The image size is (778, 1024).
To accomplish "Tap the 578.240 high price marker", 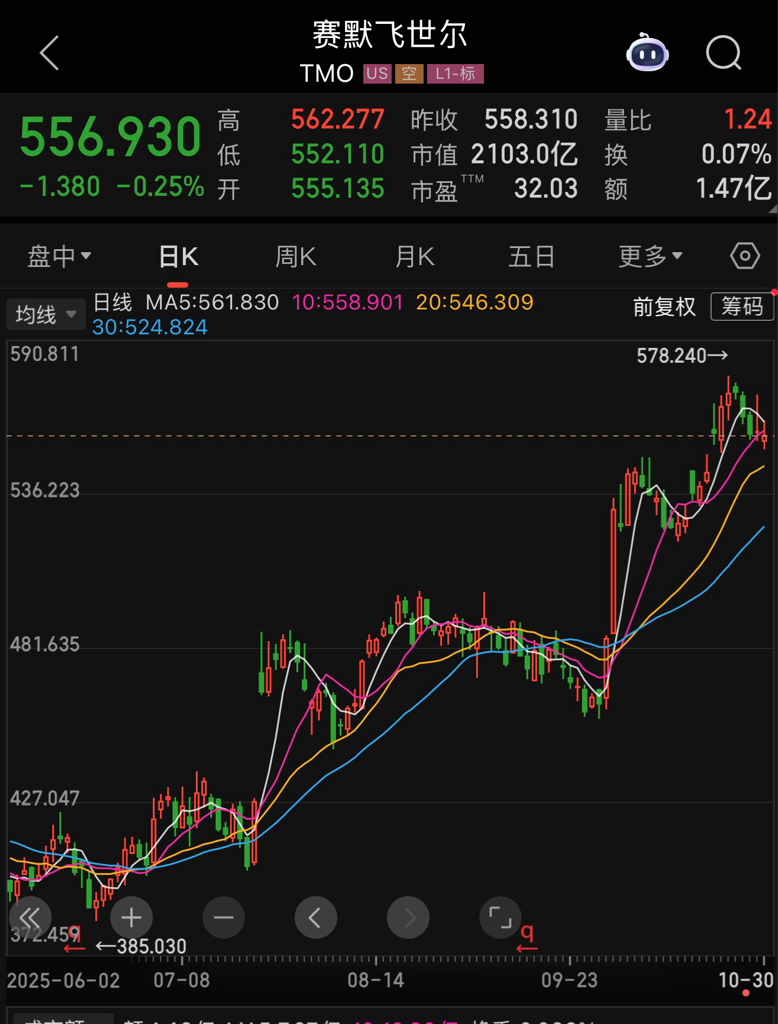I will (x=682, y=356).
